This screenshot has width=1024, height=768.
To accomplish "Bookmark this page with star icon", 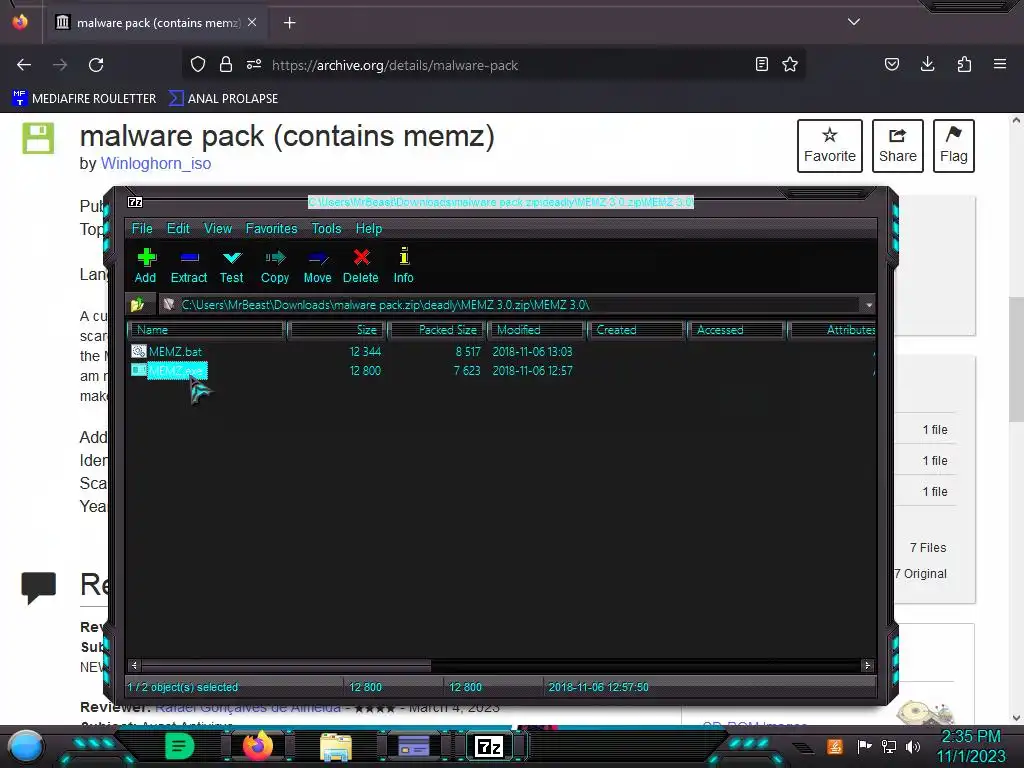I will [x=790, y=64].
